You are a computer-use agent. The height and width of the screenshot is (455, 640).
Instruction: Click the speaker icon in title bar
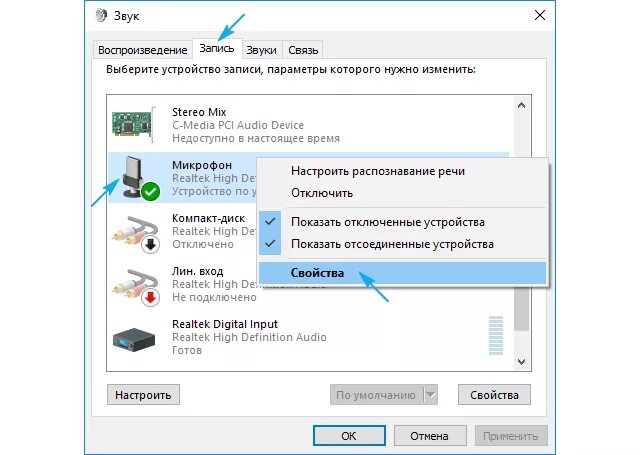click(101, 16)
